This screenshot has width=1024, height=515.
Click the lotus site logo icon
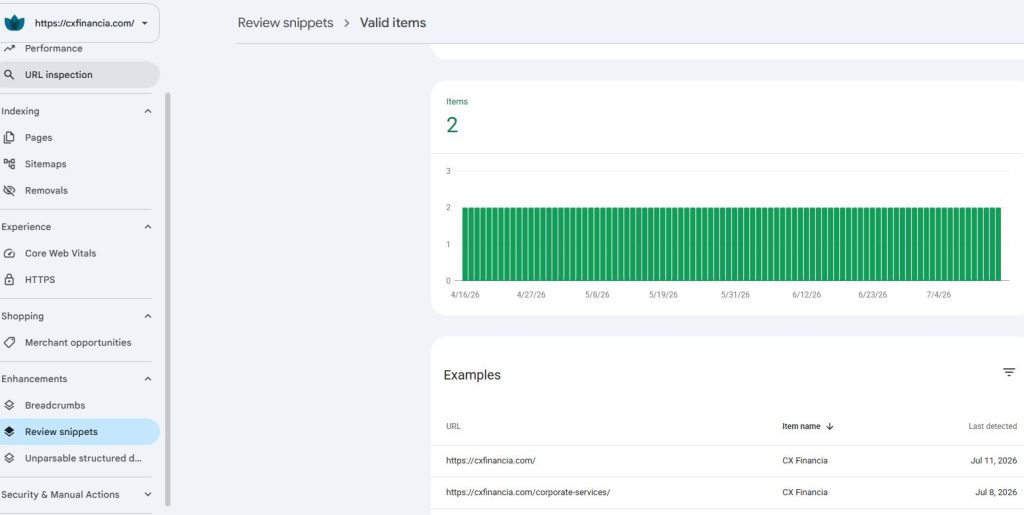(14, 23)
